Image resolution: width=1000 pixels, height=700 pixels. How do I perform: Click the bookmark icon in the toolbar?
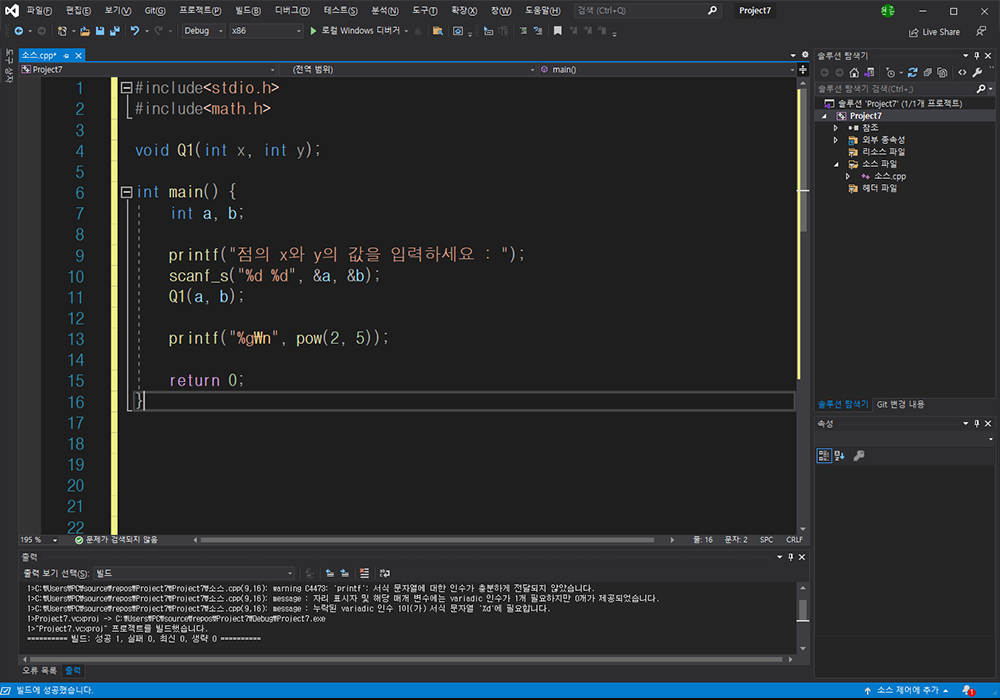coord(557,31)
